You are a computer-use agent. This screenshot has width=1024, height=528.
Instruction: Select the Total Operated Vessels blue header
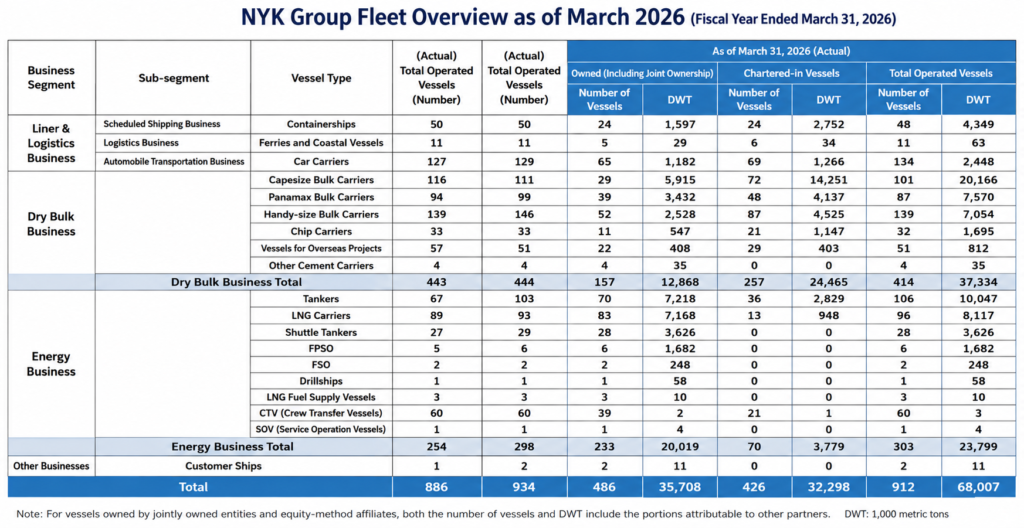941,73
